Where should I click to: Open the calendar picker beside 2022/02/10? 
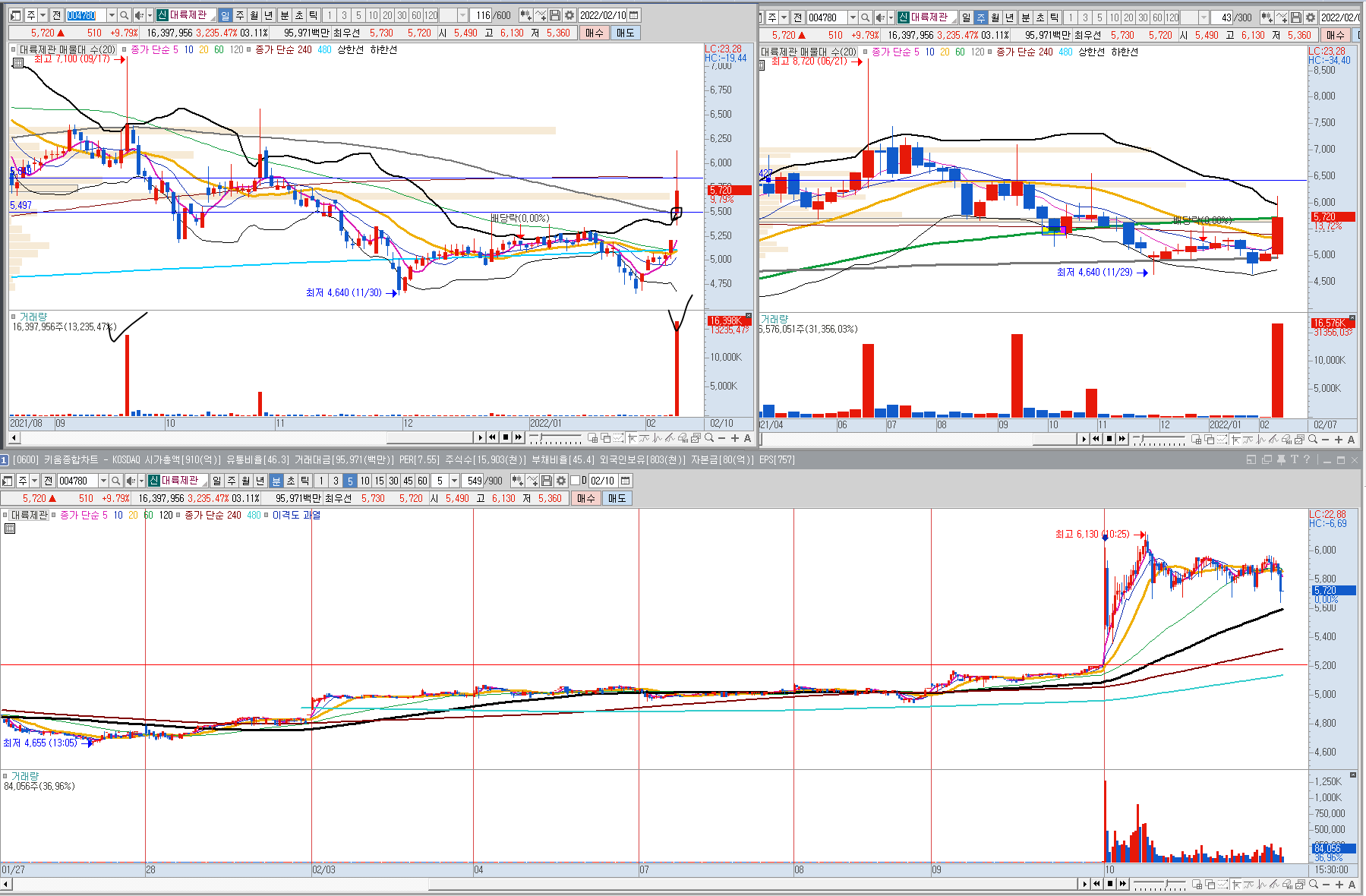point(634,15)
